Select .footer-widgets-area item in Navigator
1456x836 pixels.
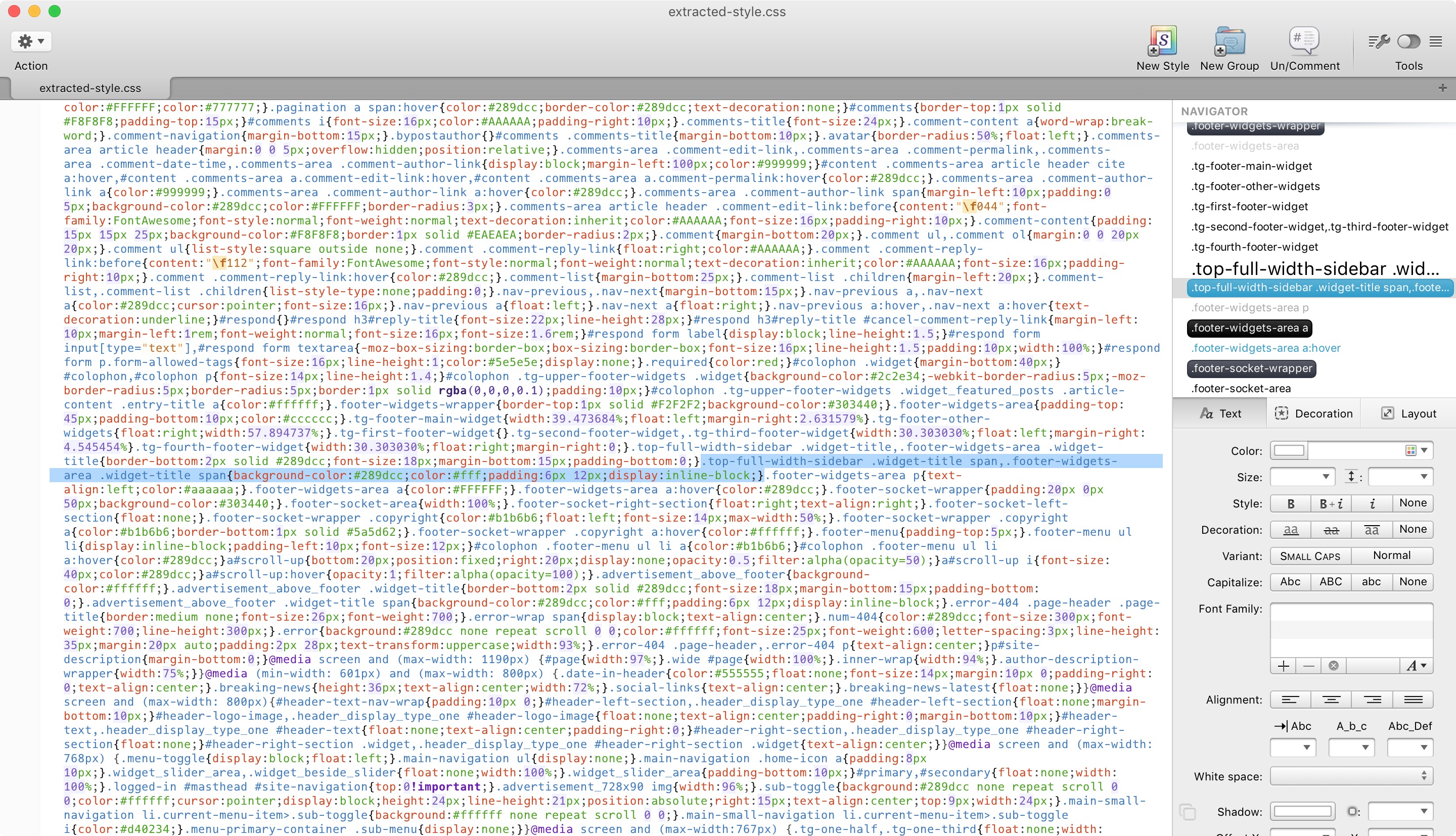[1245, 146]
